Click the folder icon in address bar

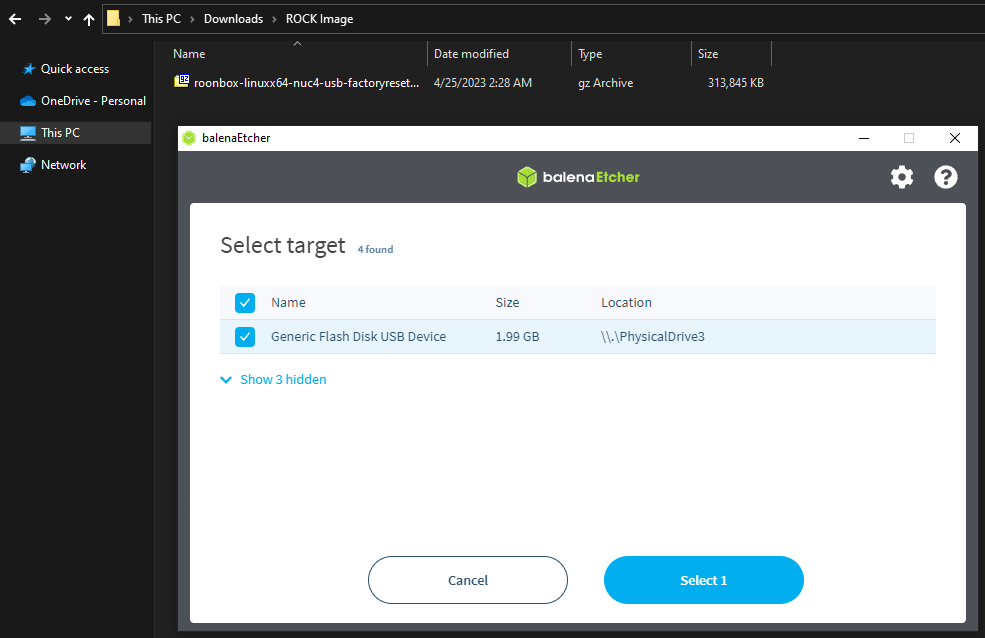[x=113, y=18]
